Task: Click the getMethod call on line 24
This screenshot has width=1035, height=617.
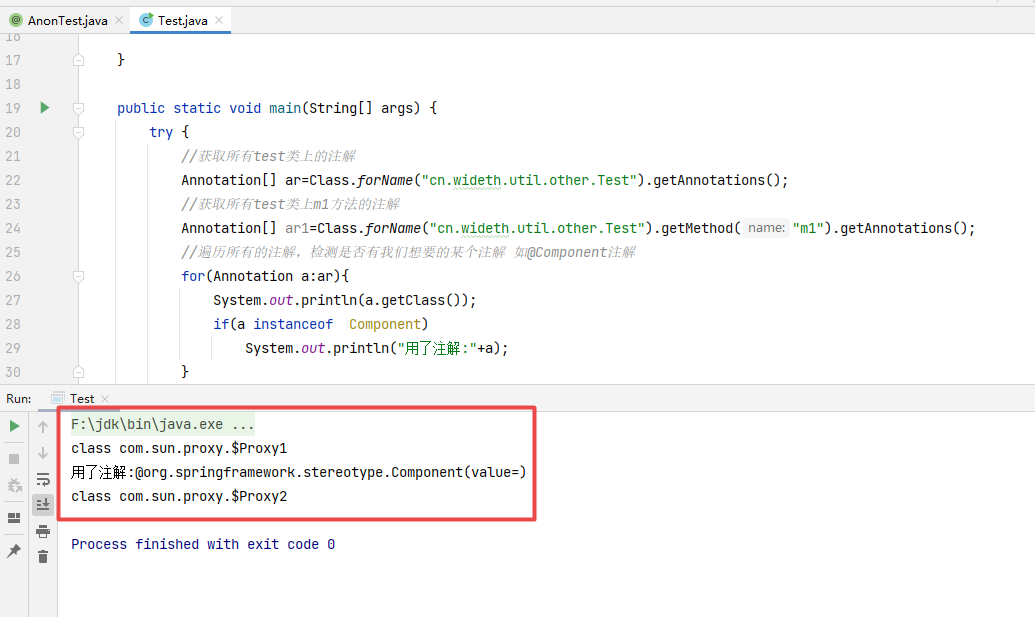Action: click(x=697, y=228)
